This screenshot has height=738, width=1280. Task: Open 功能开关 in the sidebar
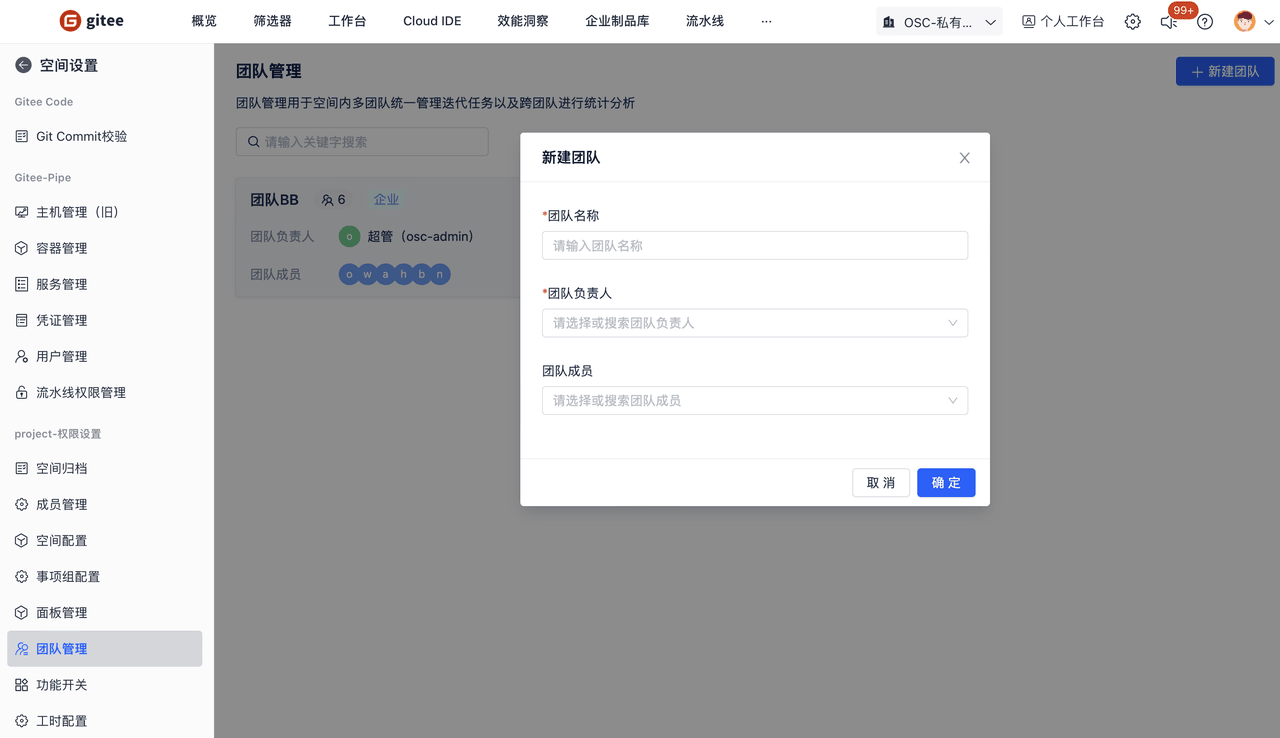62,685
